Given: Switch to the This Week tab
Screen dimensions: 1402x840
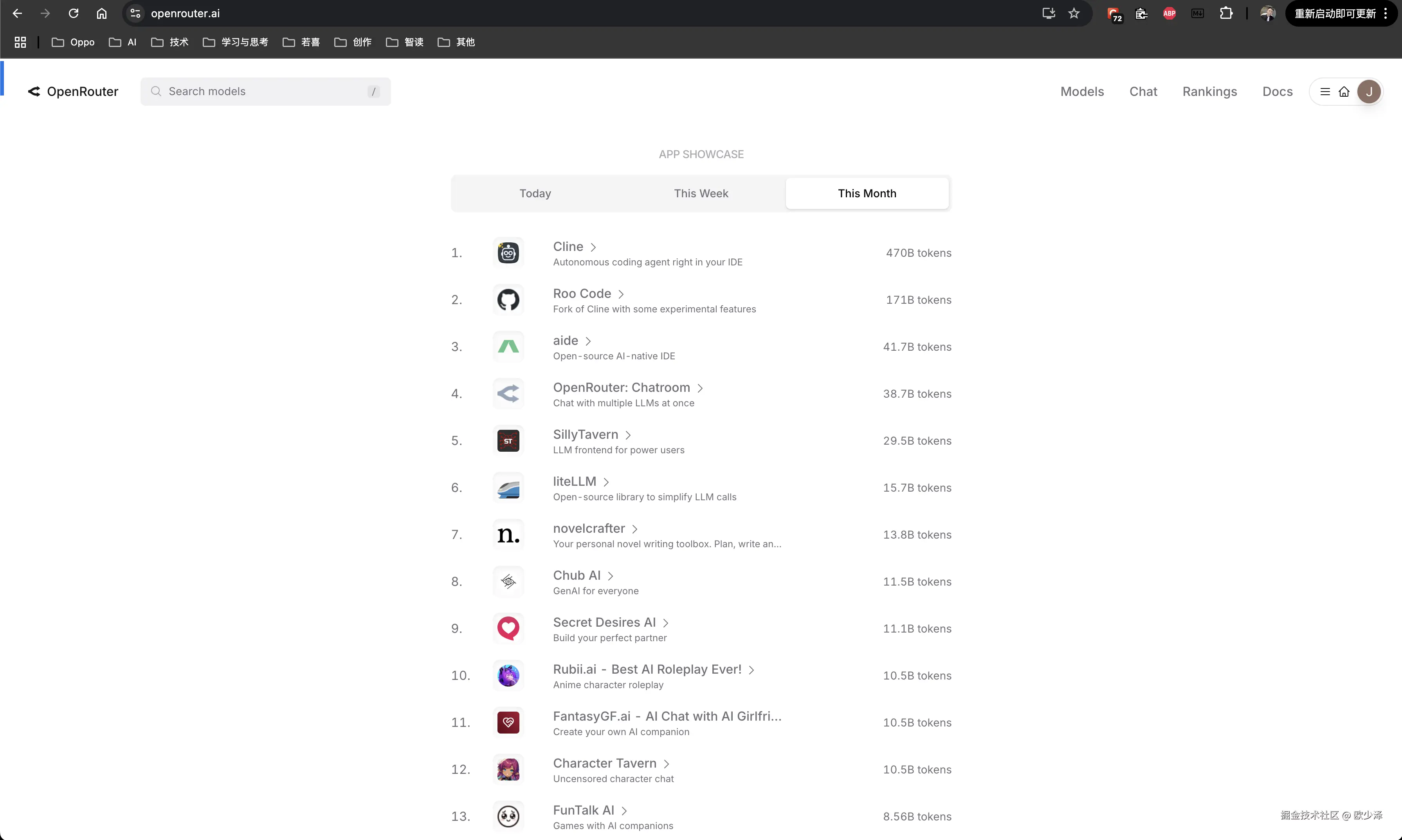Looking at the screenshot, I should (x=701, y=194).
